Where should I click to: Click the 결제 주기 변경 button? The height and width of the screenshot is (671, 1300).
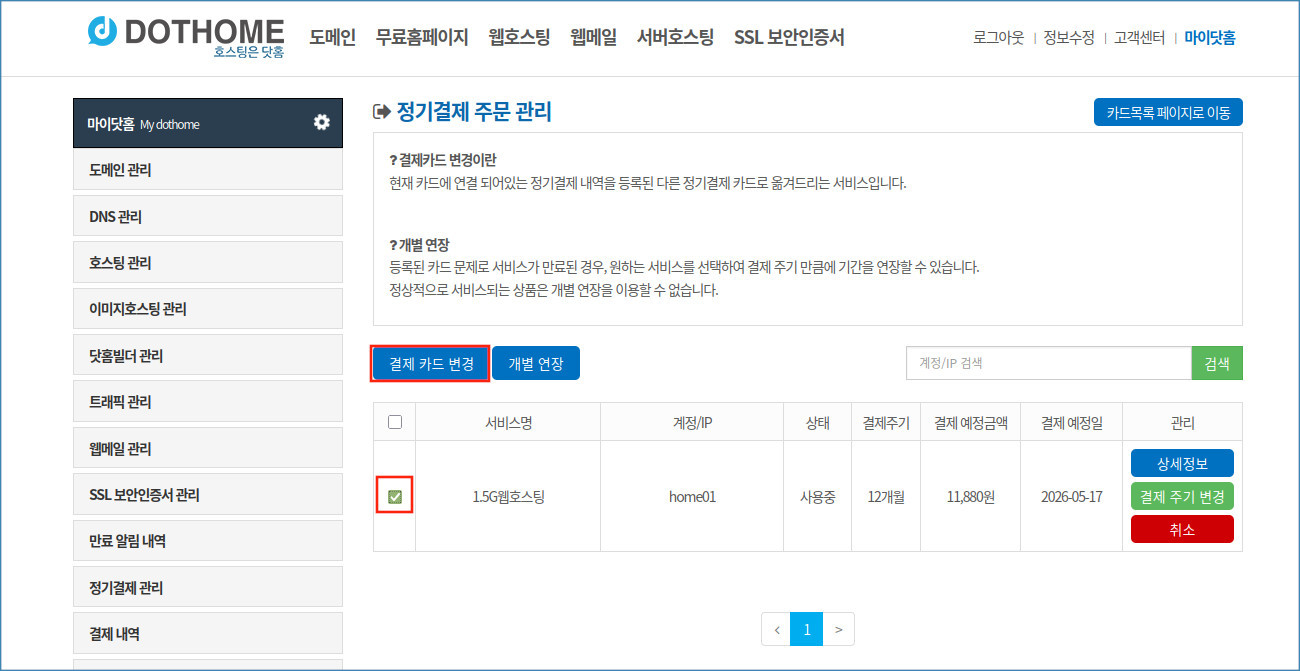[1182, 496]
